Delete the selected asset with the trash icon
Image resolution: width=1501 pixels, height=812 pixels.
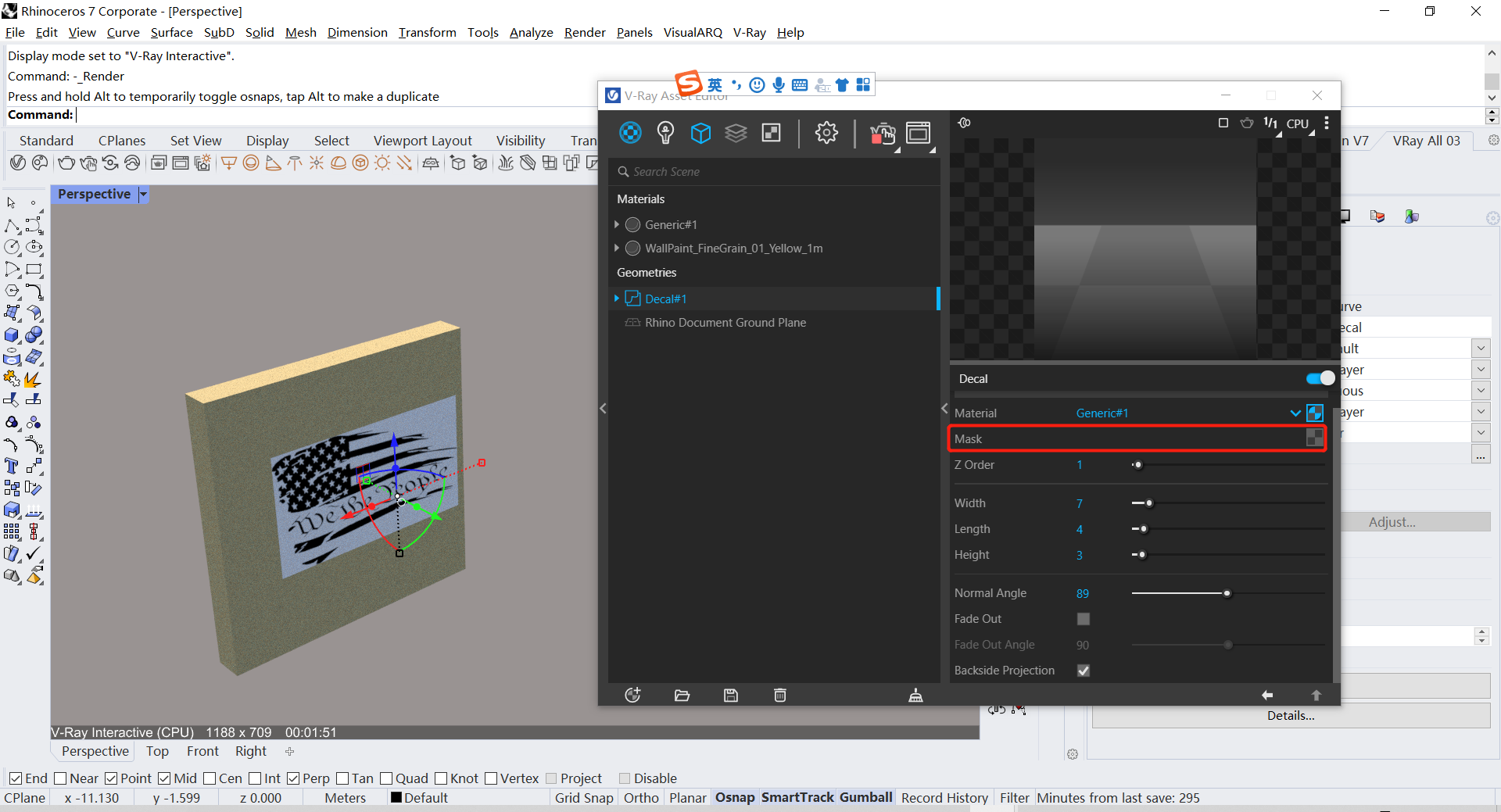point(780,696)
